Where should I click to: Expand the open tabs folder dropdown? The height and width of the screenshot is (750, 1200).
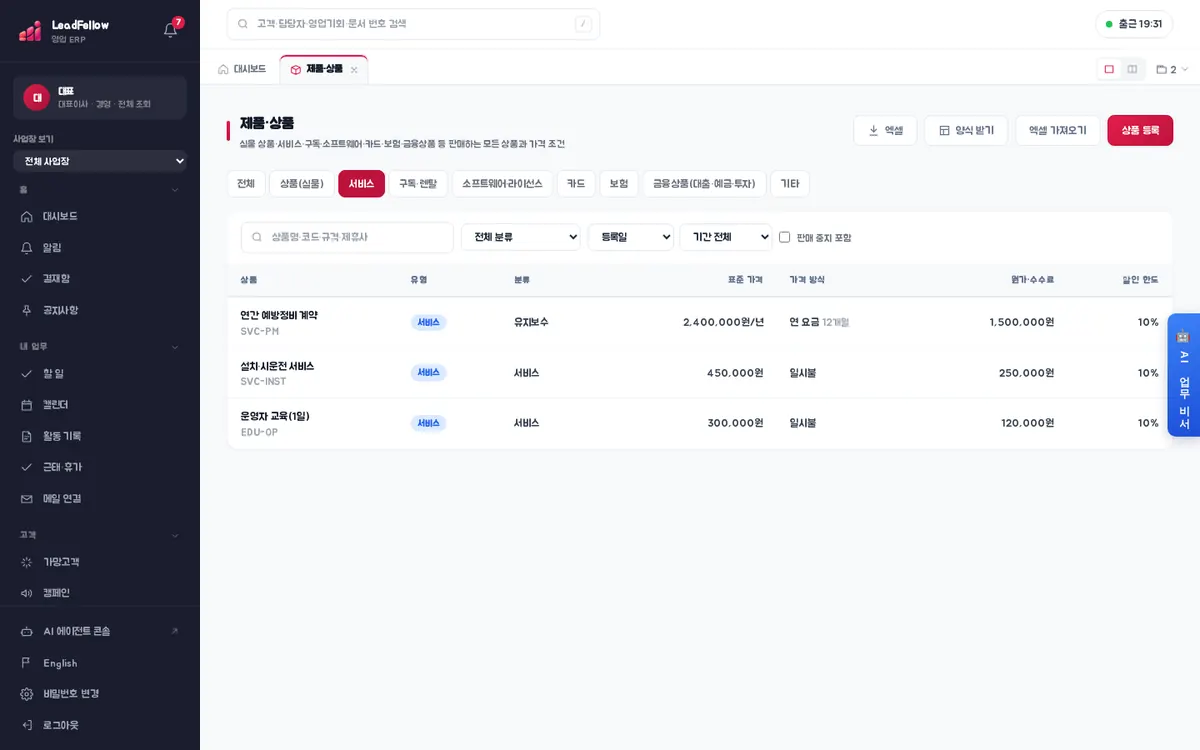click(1172, 70)
